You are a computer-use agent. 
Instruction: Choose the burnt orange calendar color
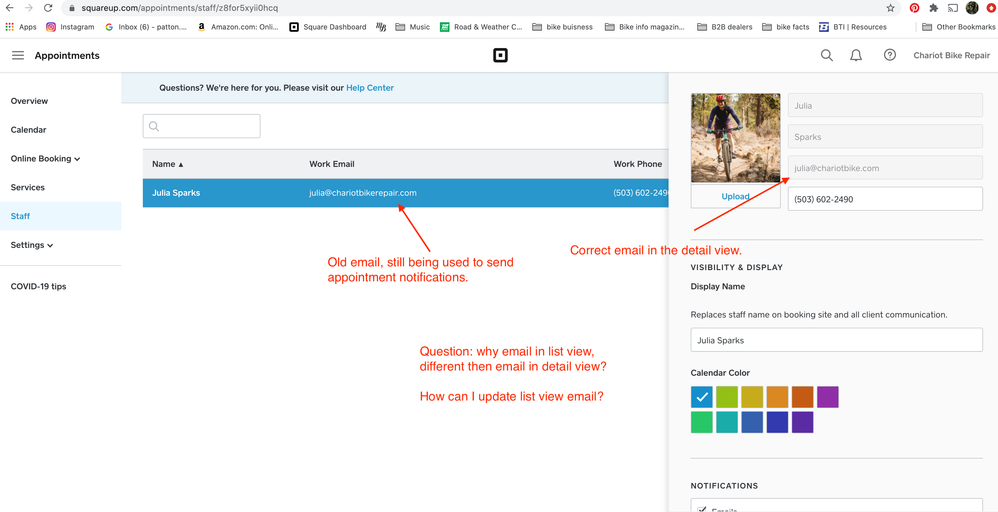[x=803, y=397]
